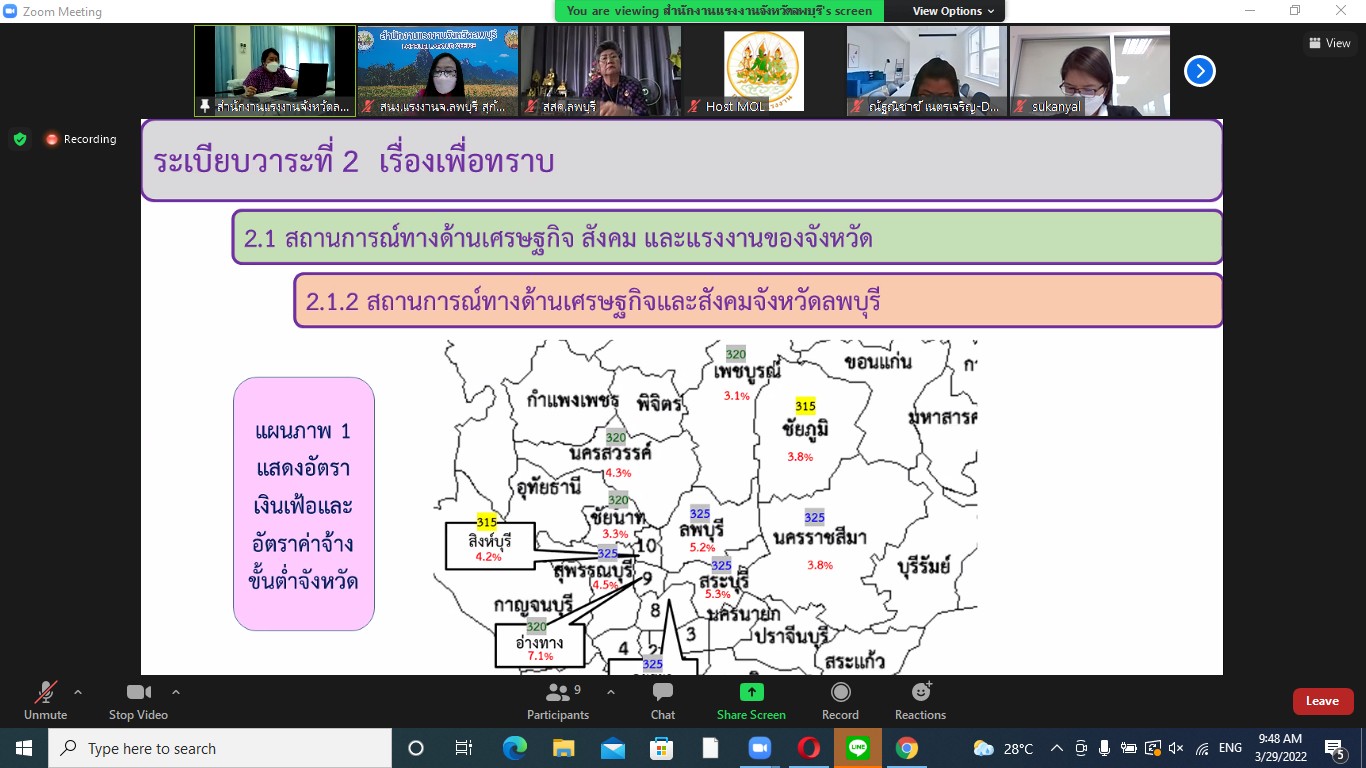The image size is (1366, 768).
Task: Expand video options arrow beside Stop Video
Action: click(176, 692)
